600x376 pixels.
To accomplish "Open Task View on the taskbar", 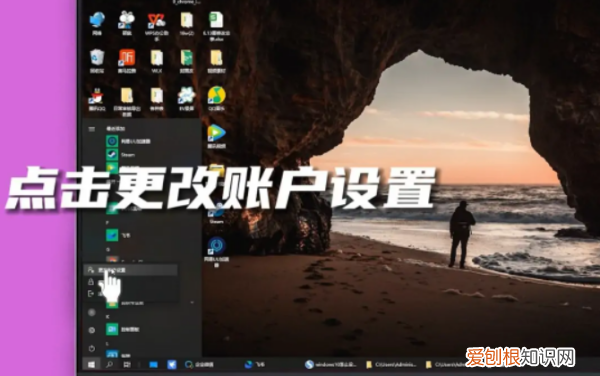I will click(x=127, y=365).
